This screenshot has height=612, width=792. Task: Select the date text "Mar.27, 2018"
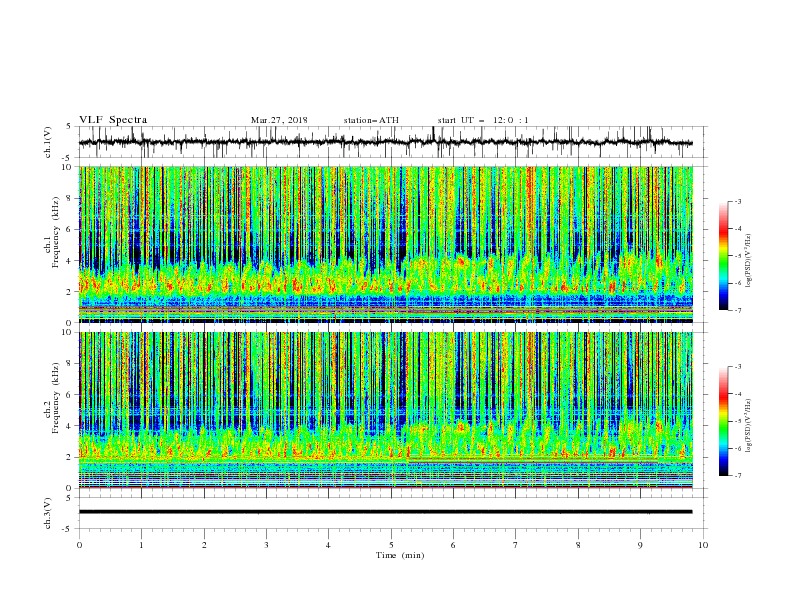pos(279,120)
